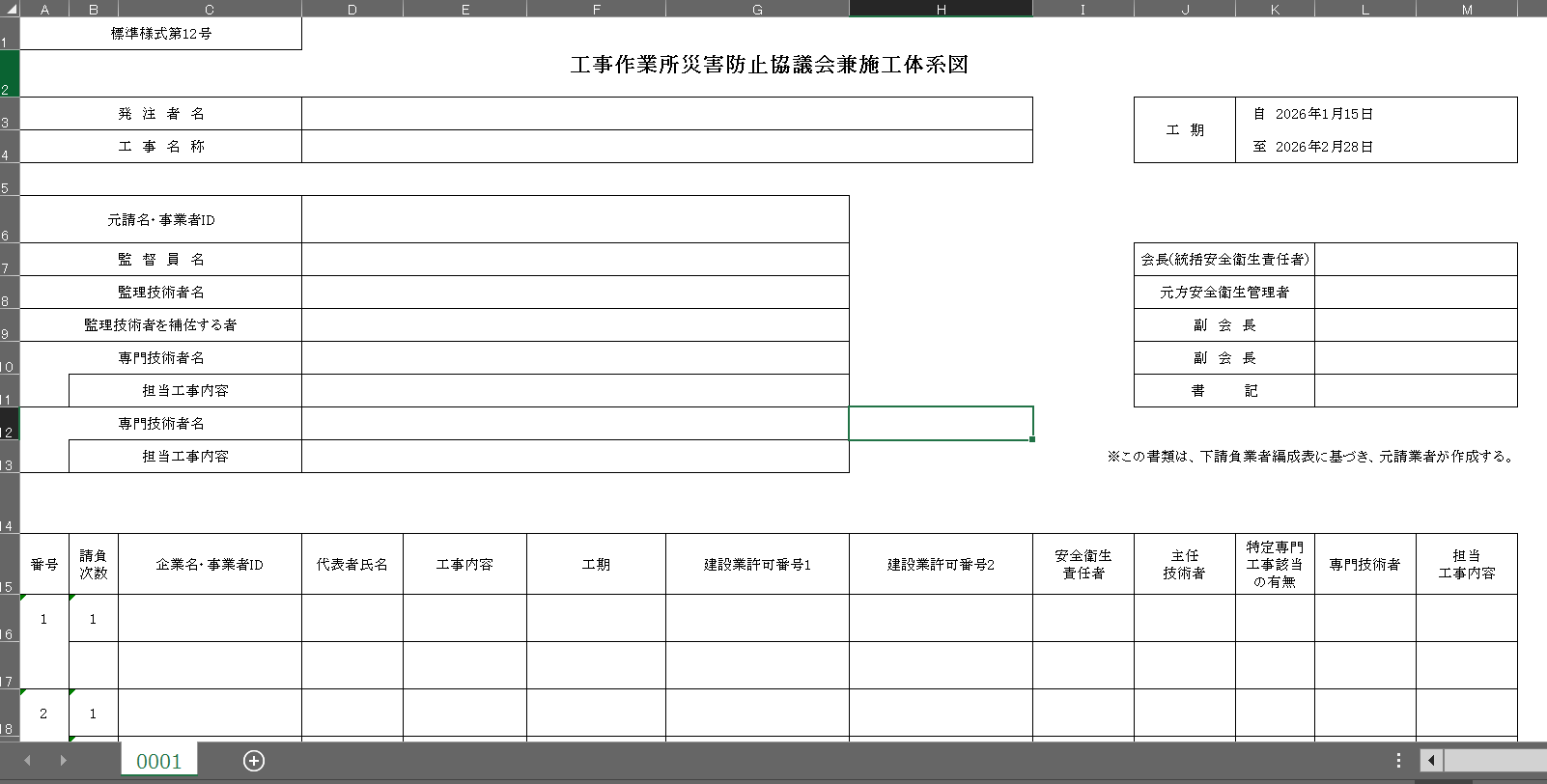Select row 12 header

[9, 424]
